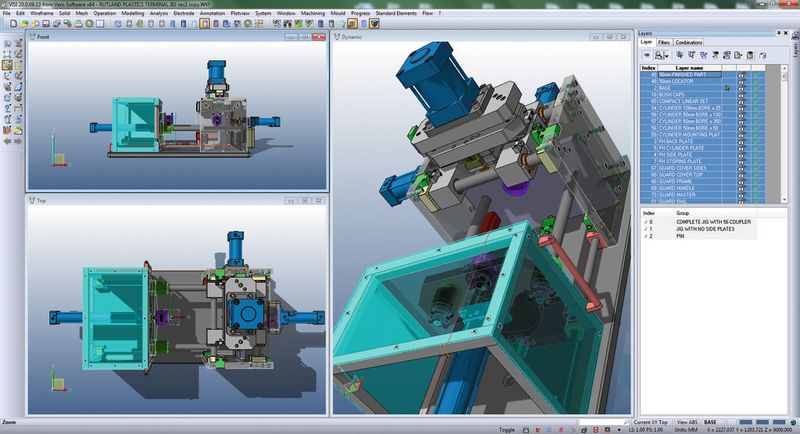Click the magnifier search icon in Layers toolbar

[659, 55]
